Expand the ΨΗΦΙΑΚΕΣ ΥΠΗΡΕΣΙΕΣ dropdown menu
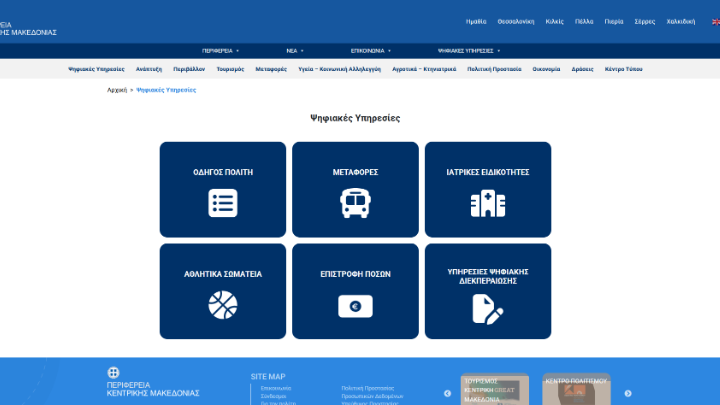 [469, 50]
